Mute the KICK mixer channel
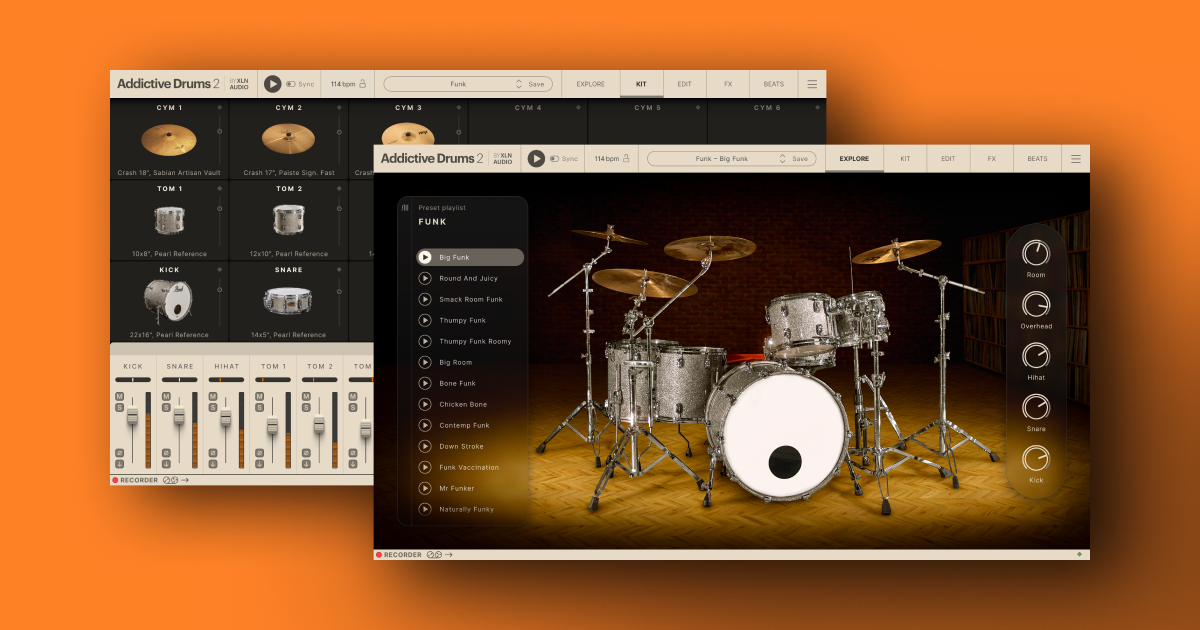This screenshot has height=630, width=1200. point(119,397)
